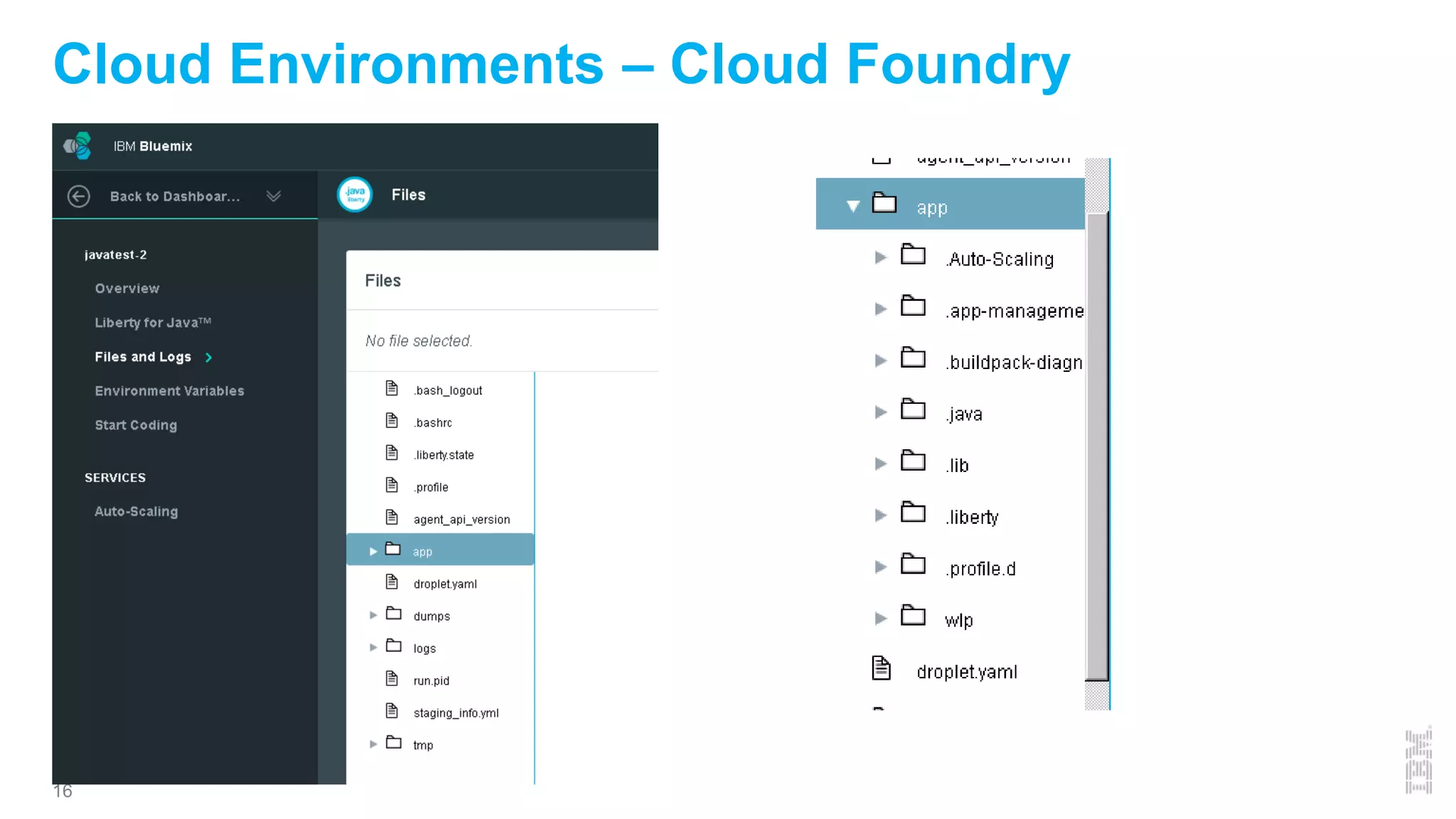This screenshot has height=819, width=1456.
Task: Click the .lib folder icon
Action: tap(913, 461)
